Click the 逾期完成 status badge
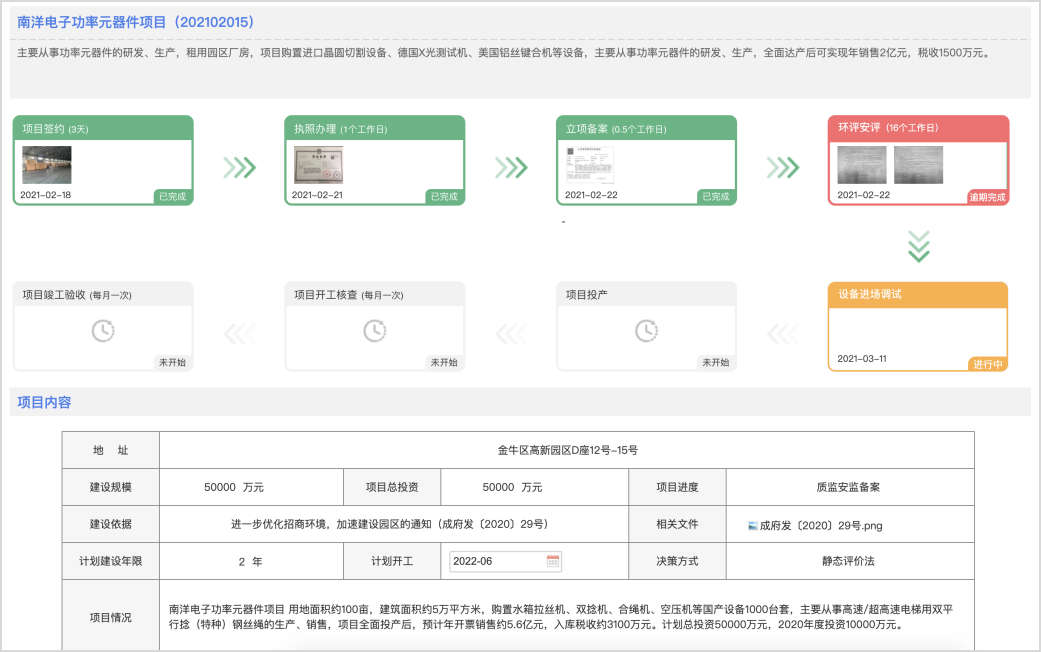 coord(987,197)
